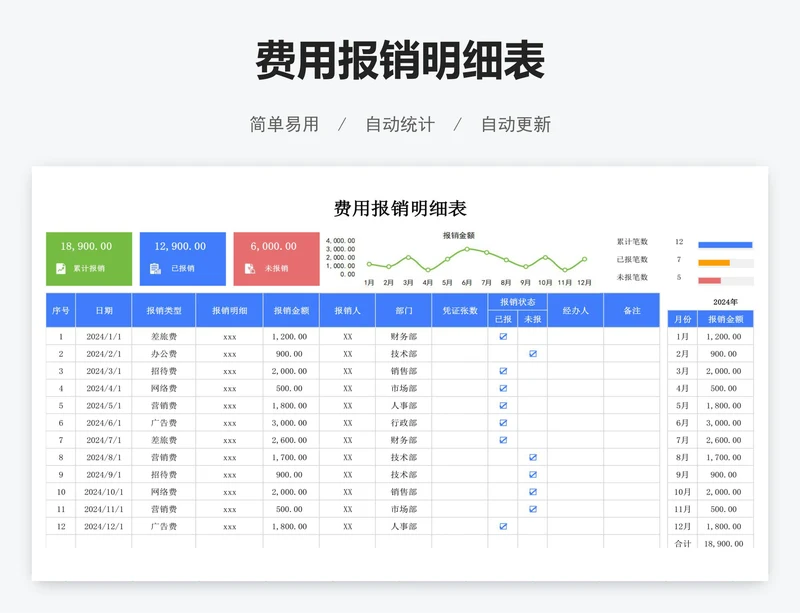Select 网络费 cell in 2024/4/1 row

point(164,388)
